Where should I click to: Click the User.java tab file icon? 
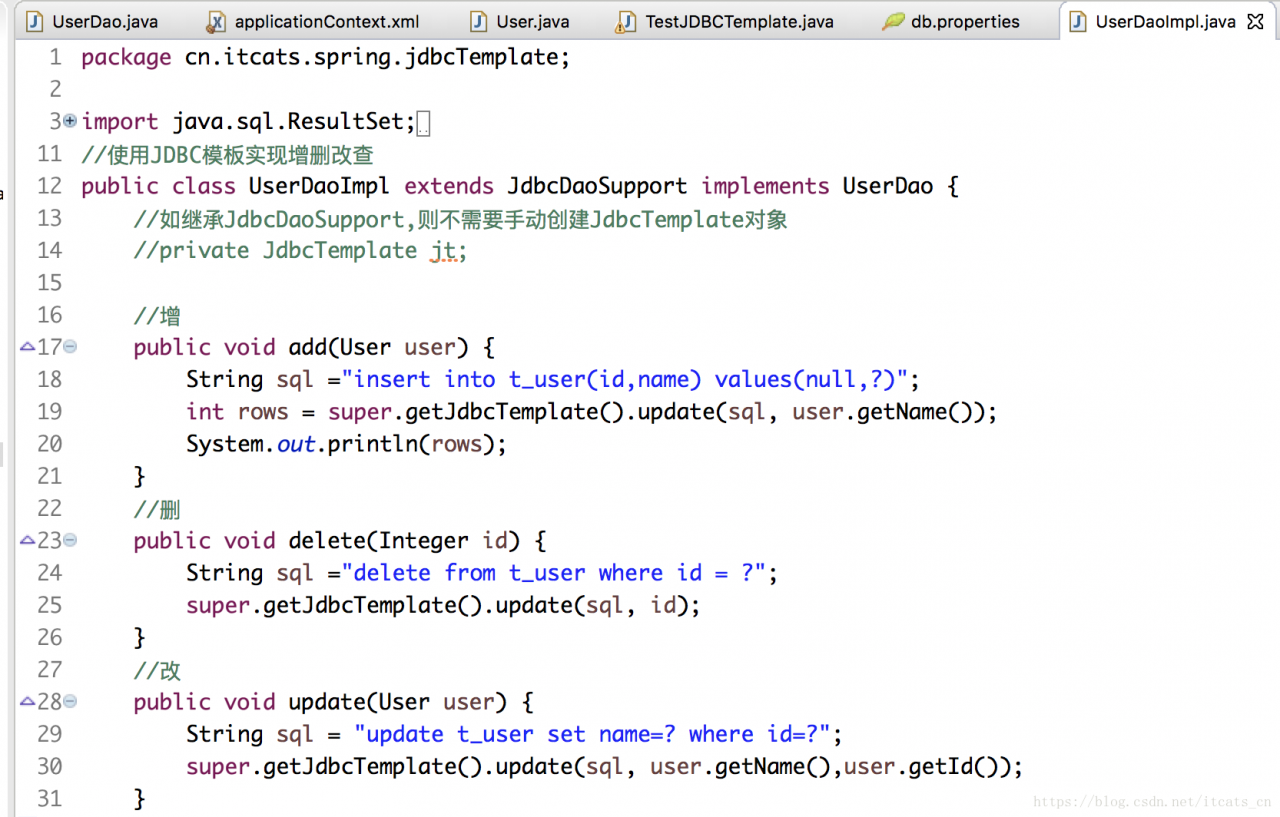pyautogui.click(x=479, y=21)
